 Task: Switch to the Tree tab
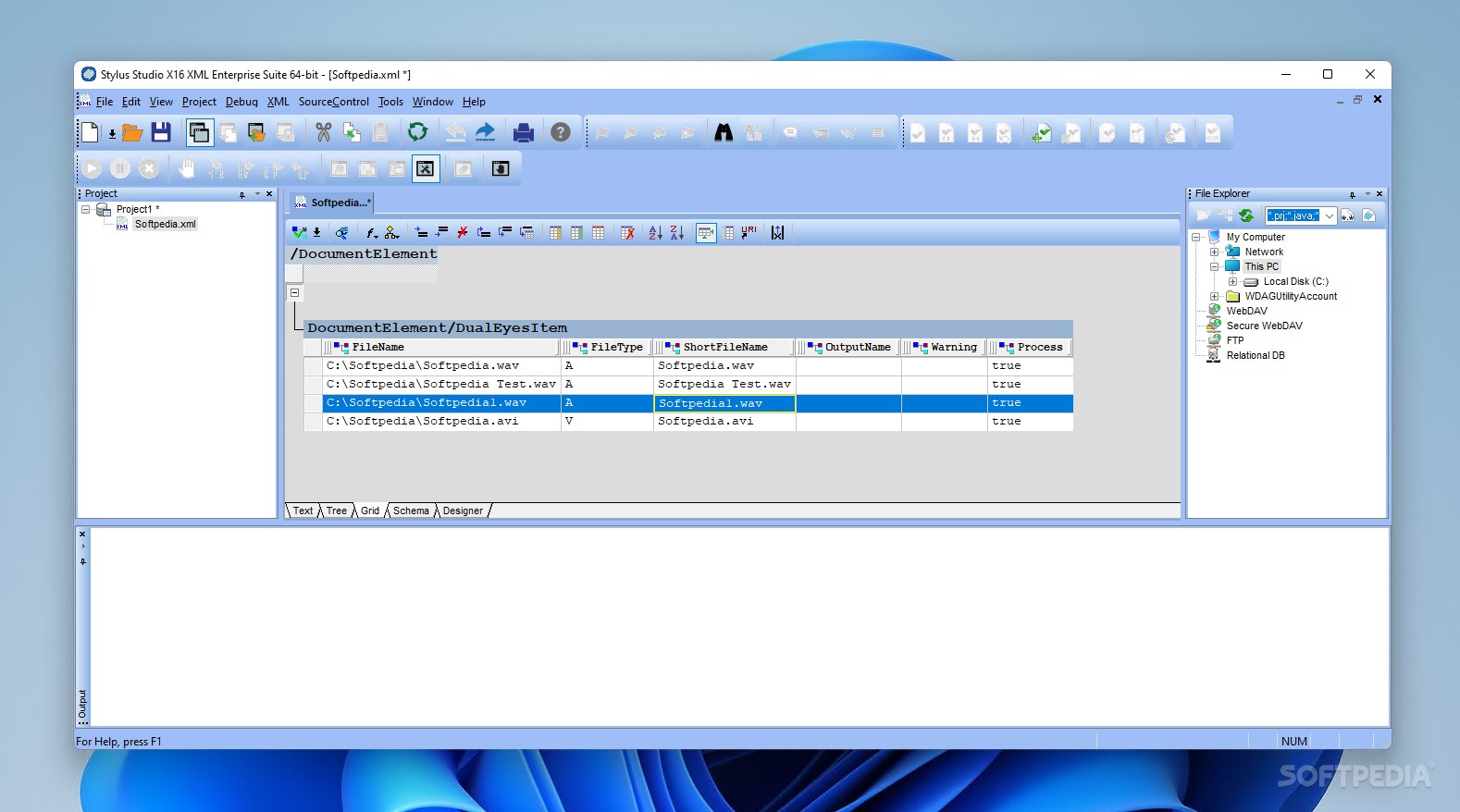pyautogui.click(x=336, y=511)
